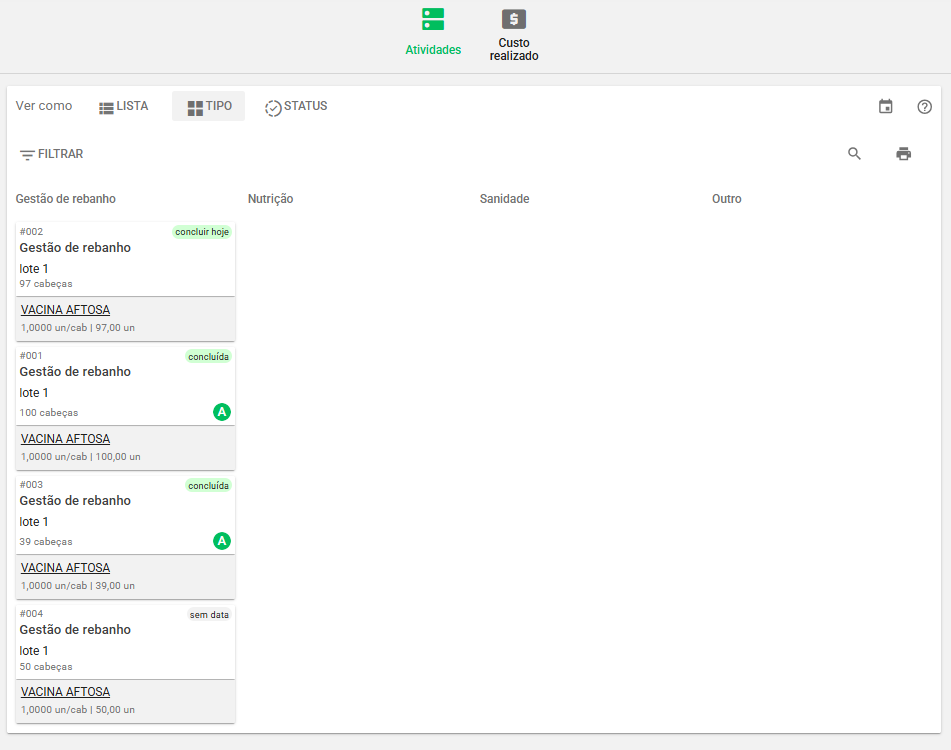Click '1,0000 un/cab | 97,00 un' text
Screen dimensions: 951x750
[78, 328]
